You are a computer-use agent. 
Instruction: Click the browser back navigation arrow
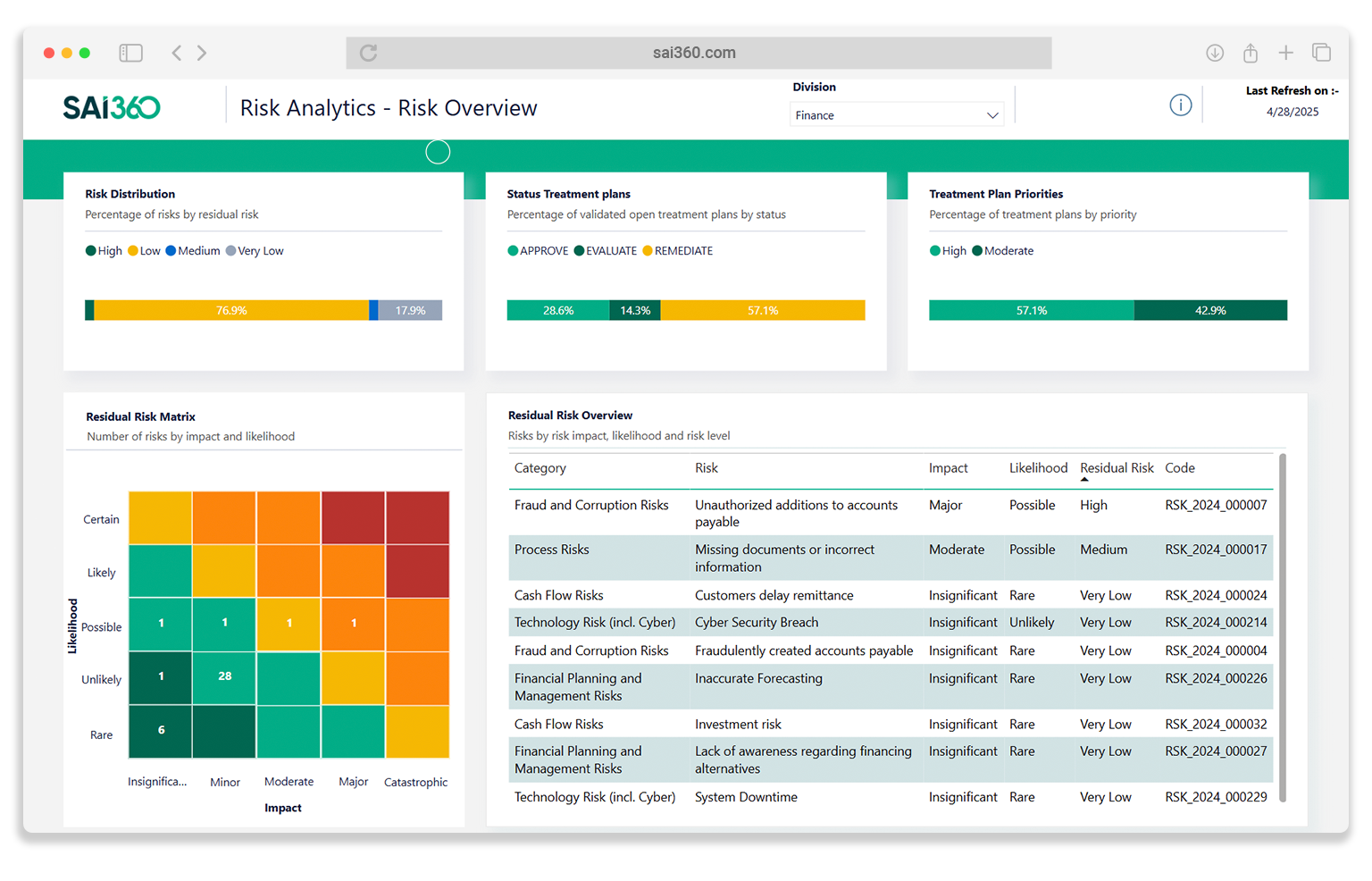(x=176, y=53)
